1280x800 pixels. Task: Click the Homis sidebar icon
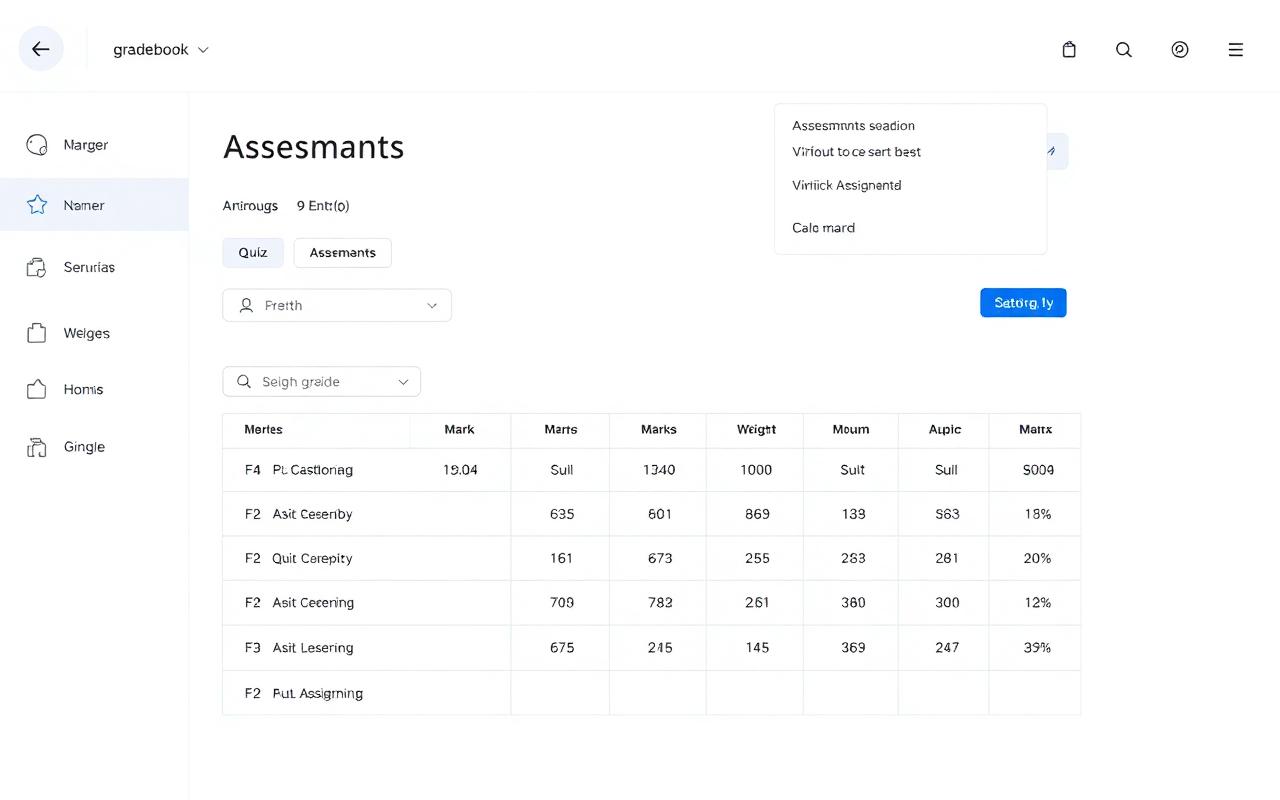coord(37,389)
